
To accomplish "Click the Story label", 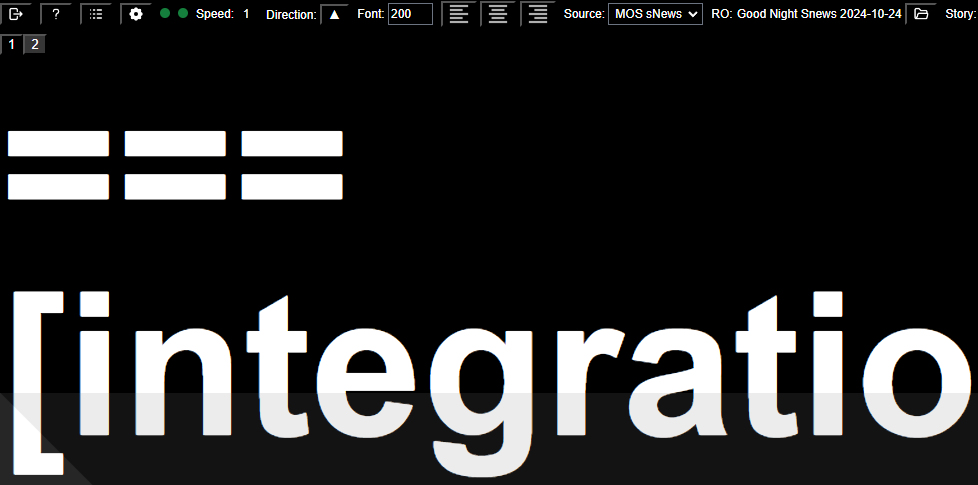I will point(961,14).
